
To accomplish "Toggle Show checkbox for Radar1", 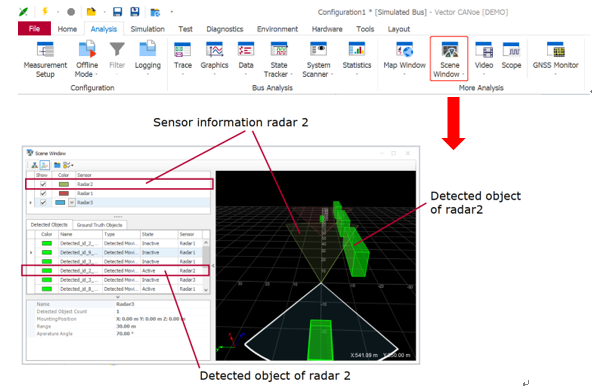I will pos(43,193).
